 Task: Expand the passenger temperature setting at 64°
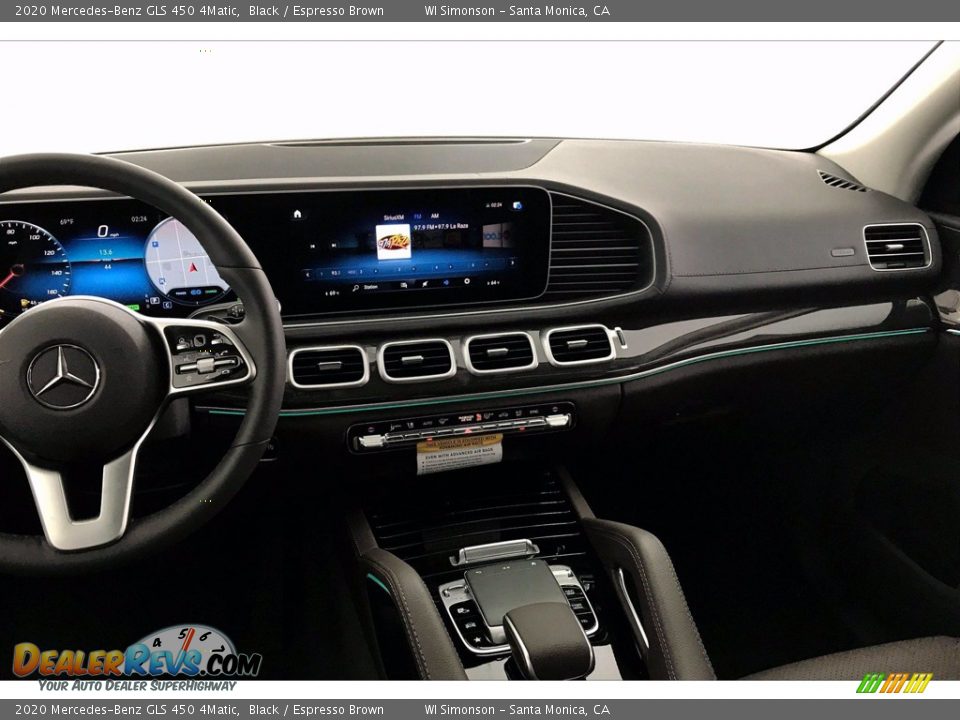pyautogui.click(x=493, y=285)
